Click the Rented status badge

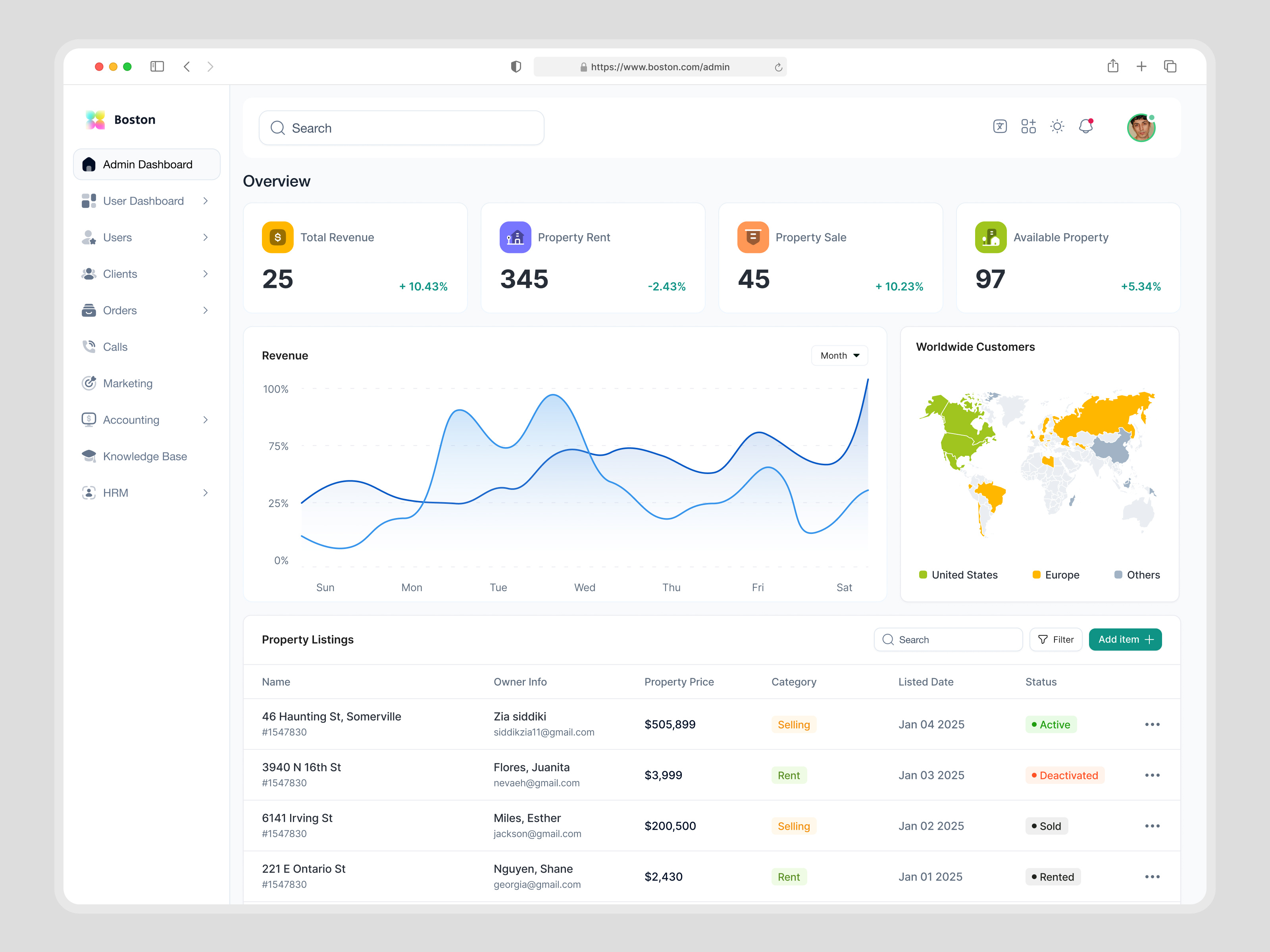coord(1053,877)
